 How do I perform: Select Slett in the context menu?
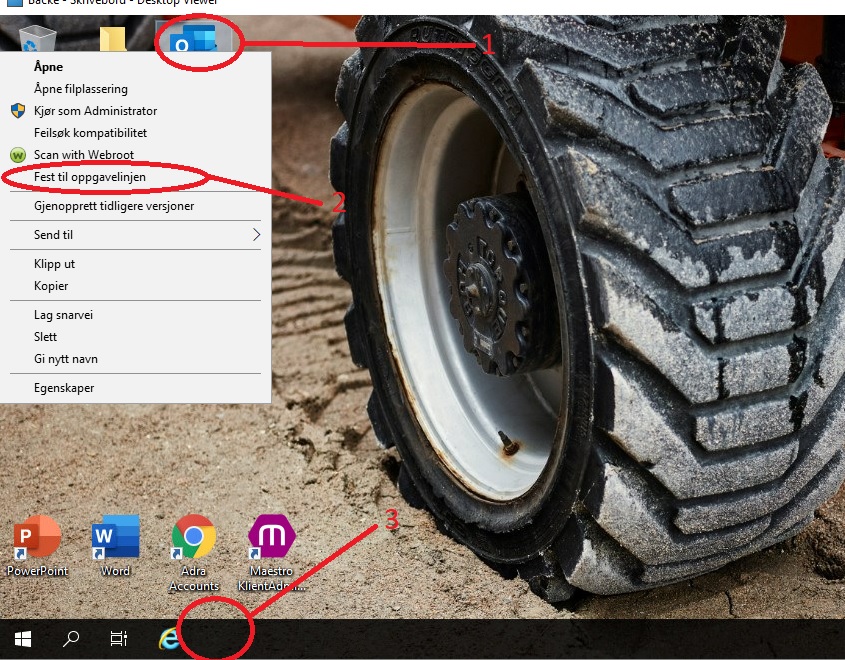tap(135, 337)
